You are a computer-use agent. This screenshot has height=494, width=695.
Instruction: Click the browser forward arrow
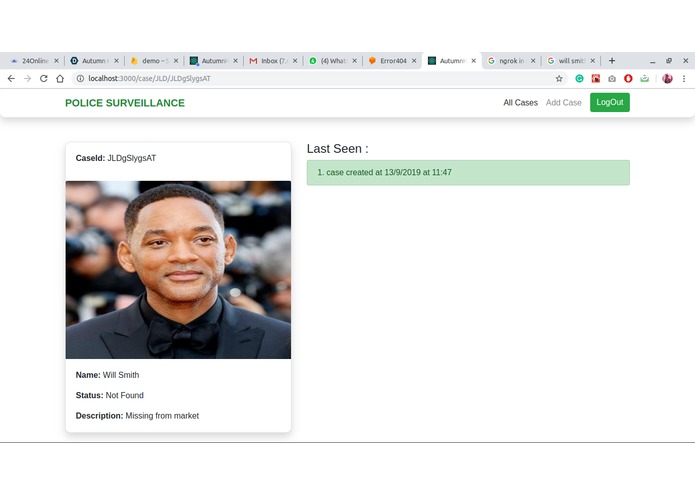(27, 78)
